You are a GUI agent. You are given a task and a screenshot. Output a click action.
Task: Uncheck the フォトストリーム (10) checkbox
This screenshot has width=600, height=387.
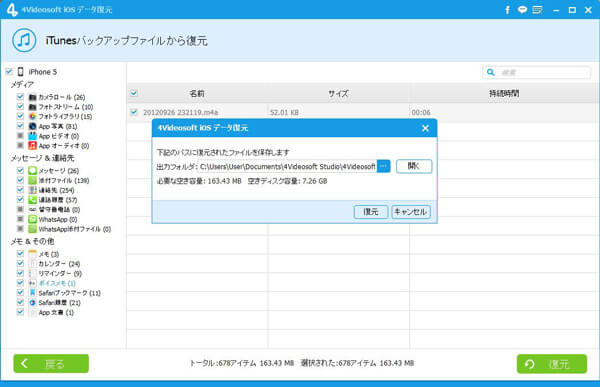(20, 106)
